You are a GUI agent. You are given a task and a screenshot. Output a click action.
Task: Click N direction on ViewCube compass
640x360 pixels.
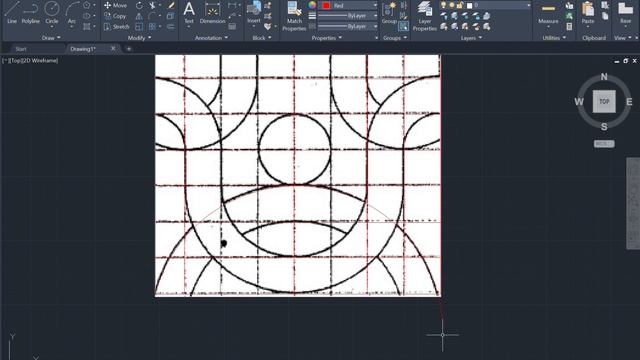[x=604, y=77]
